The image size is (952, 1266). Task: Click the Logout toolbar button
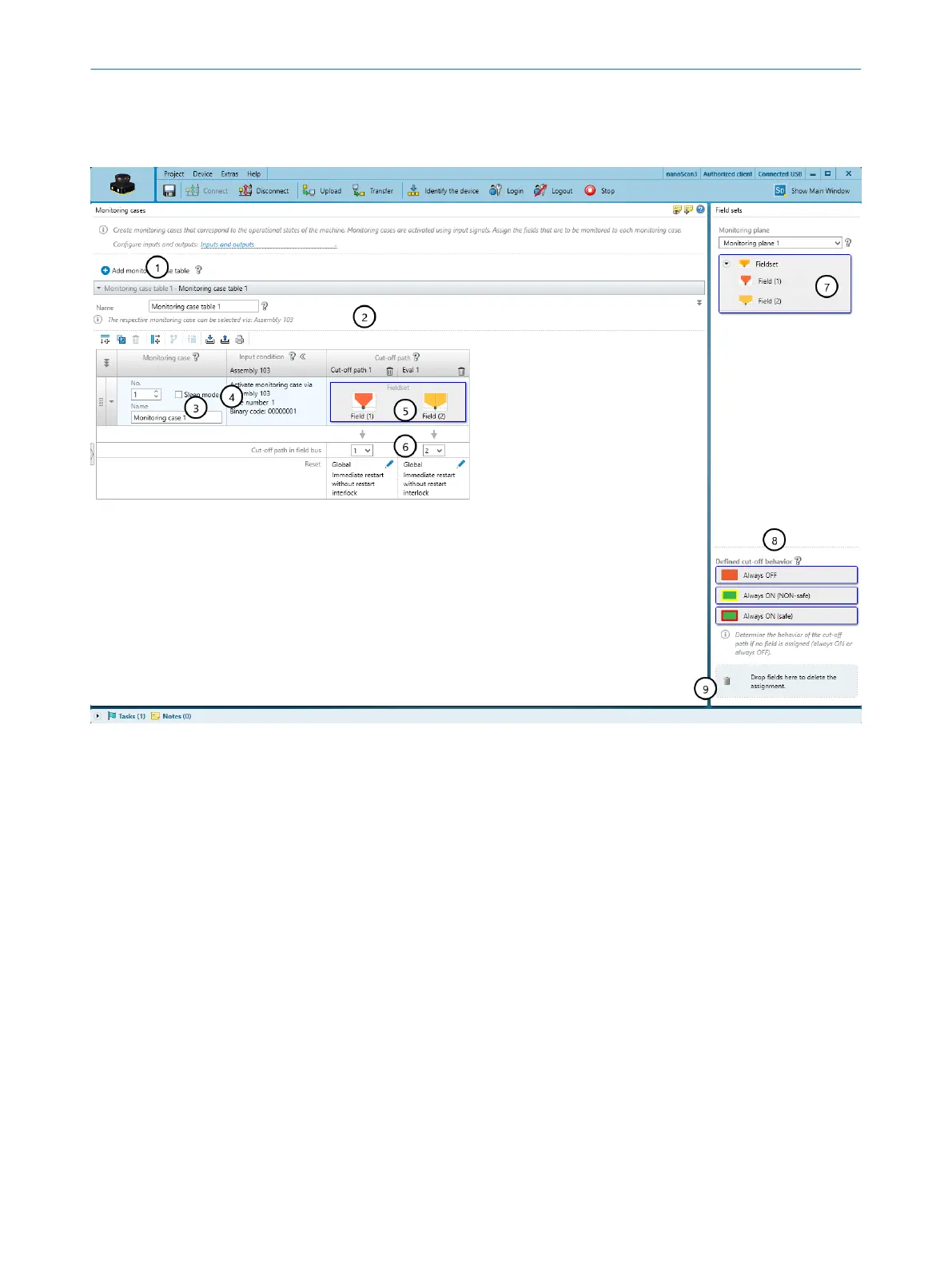(x=553, y=191)
